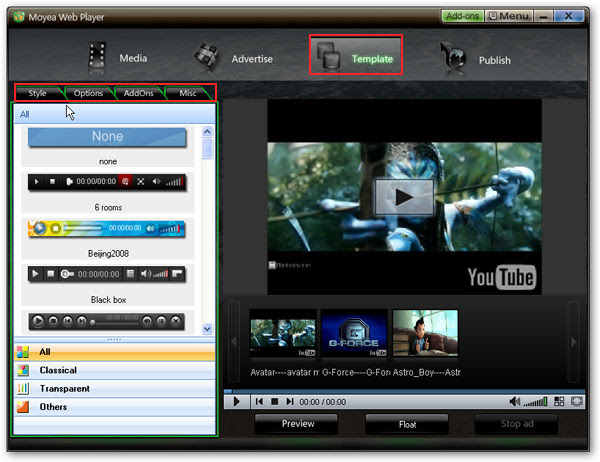Click the Float button
The width and height of the screenshot is (600, 462).
click(x=407, y=424)
